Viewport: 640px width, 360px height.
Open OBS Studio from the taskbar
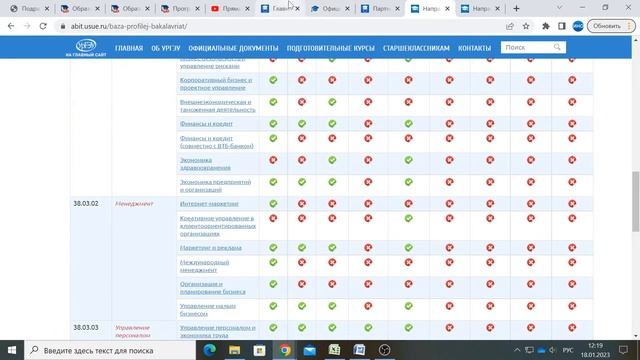pos(384,350)
